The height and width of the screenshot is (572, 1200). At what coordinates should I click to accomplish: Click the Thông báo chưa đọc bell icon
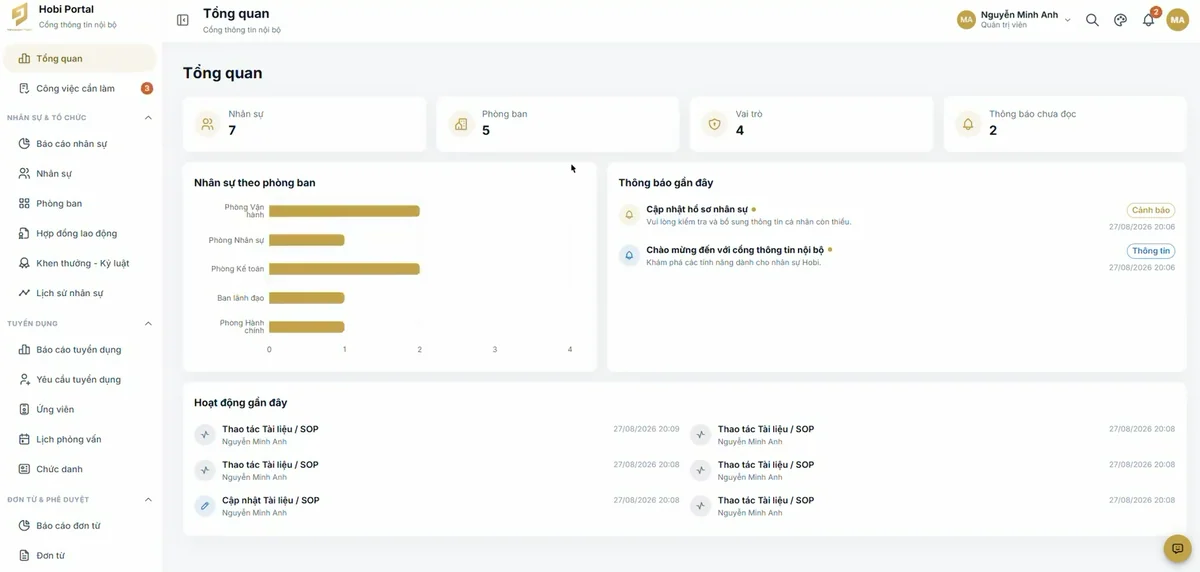coord(968,124)
